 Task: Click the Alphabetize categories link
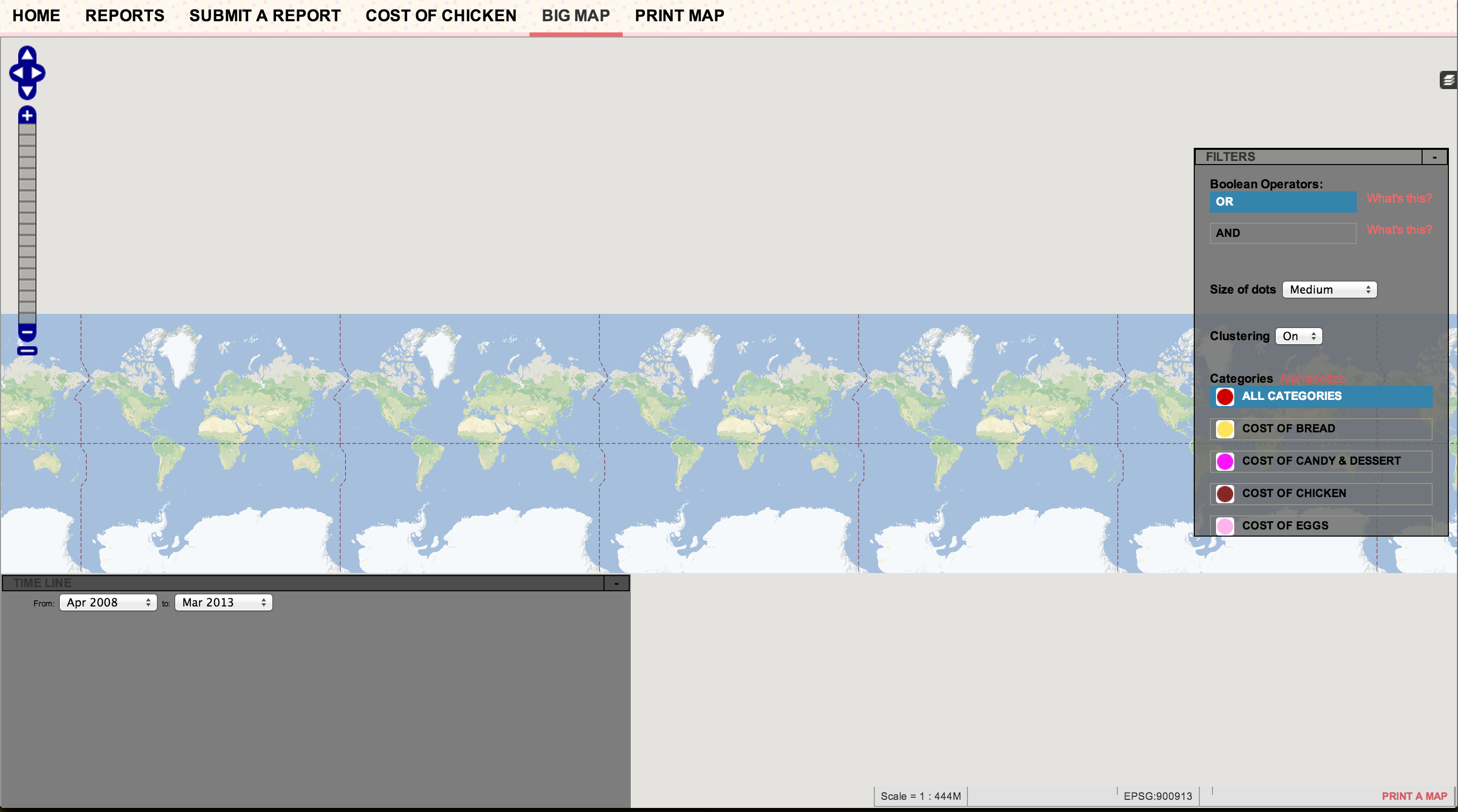pos(1312,379)
